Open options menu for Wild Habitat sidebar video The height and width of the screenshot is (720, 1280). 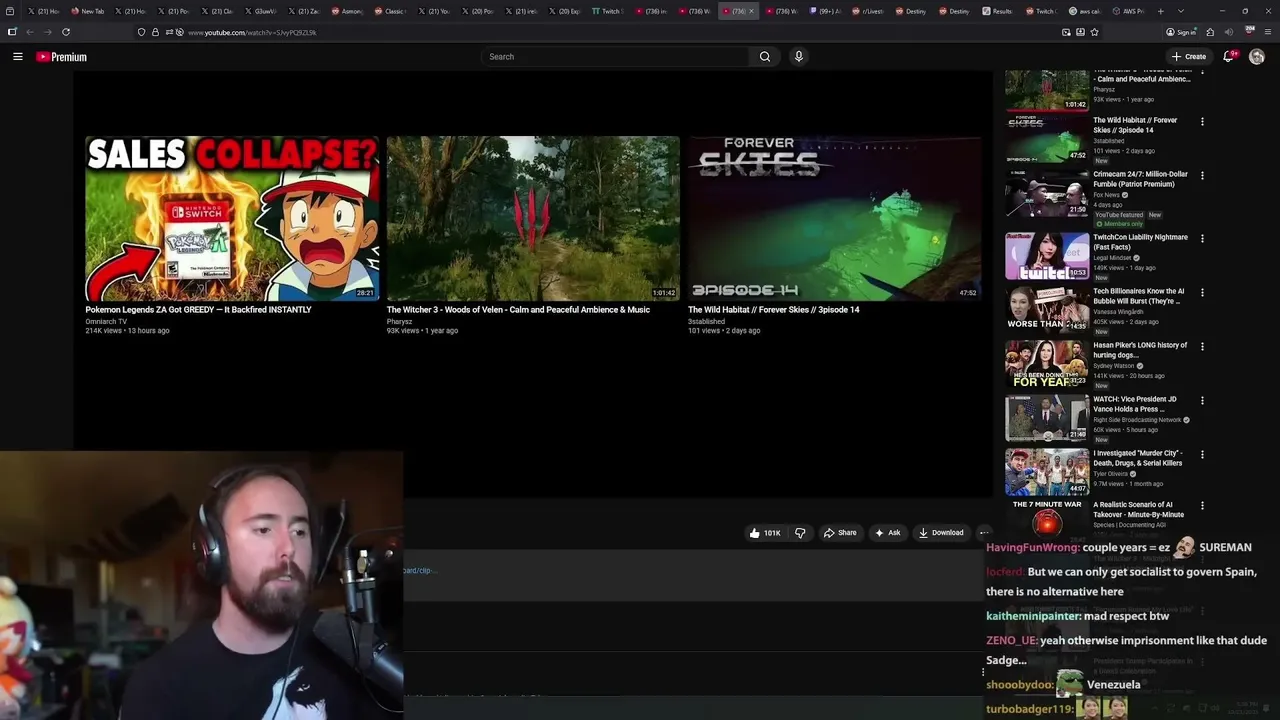click(x=1202, y=122)
